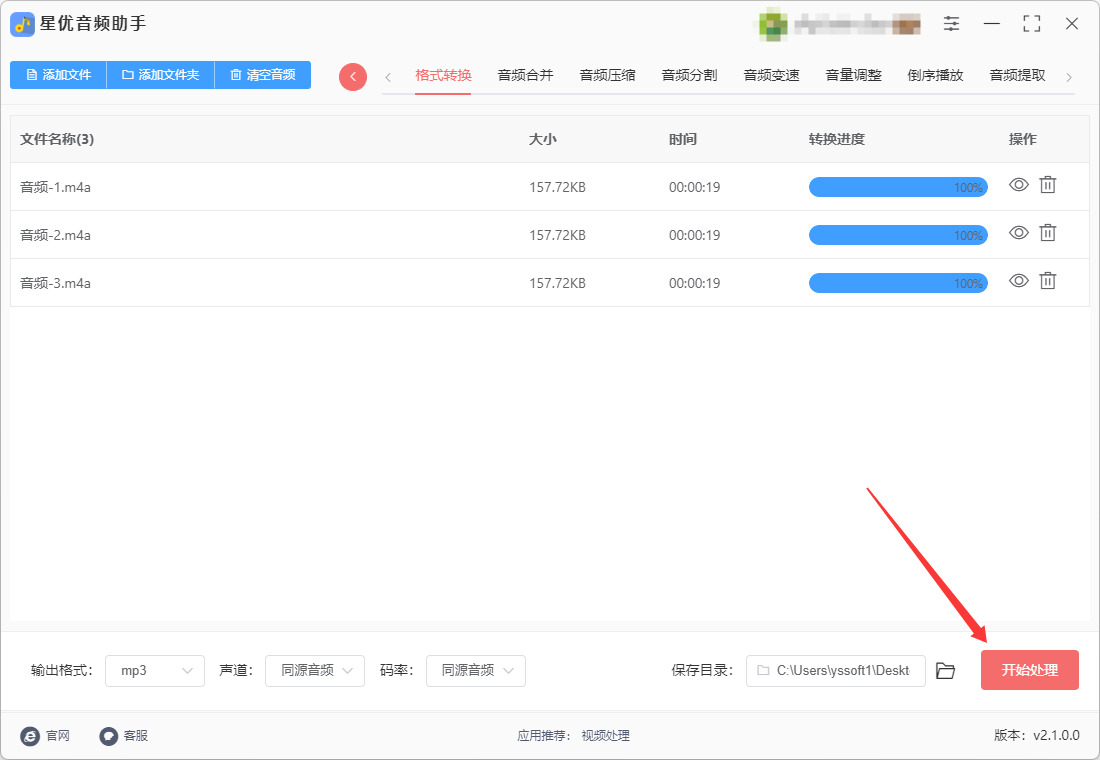Viewport: 1100px width, 760px height.
Task: Click the 客服 chat bubble icon
Action: point(108,735)
